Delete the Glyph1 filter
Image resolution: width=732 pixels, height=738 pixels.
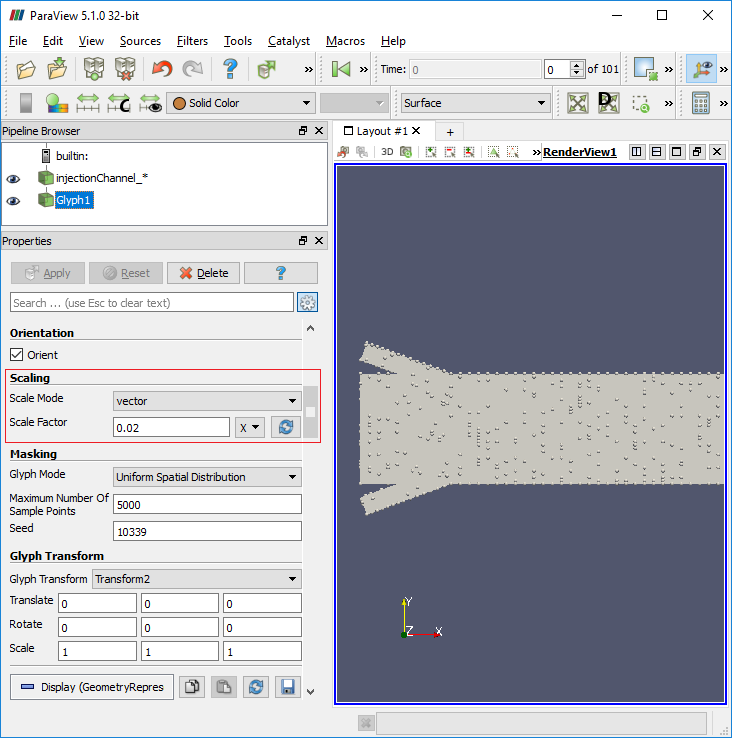tap(203, 273)
